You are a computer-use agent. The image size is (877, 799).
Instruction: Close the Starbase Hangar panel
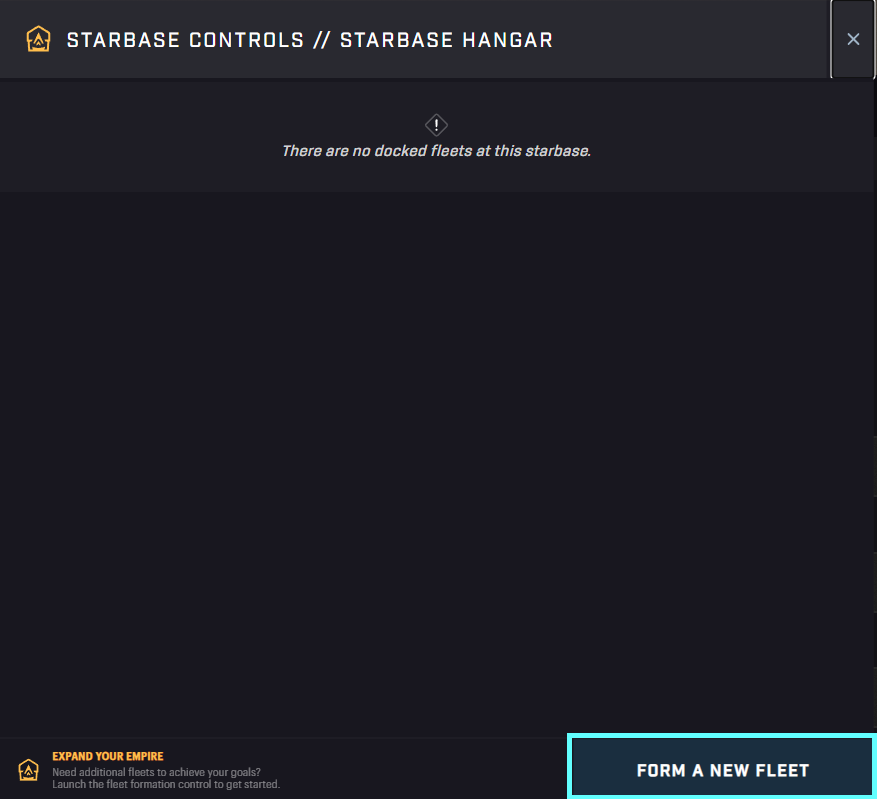pos(853,39)
